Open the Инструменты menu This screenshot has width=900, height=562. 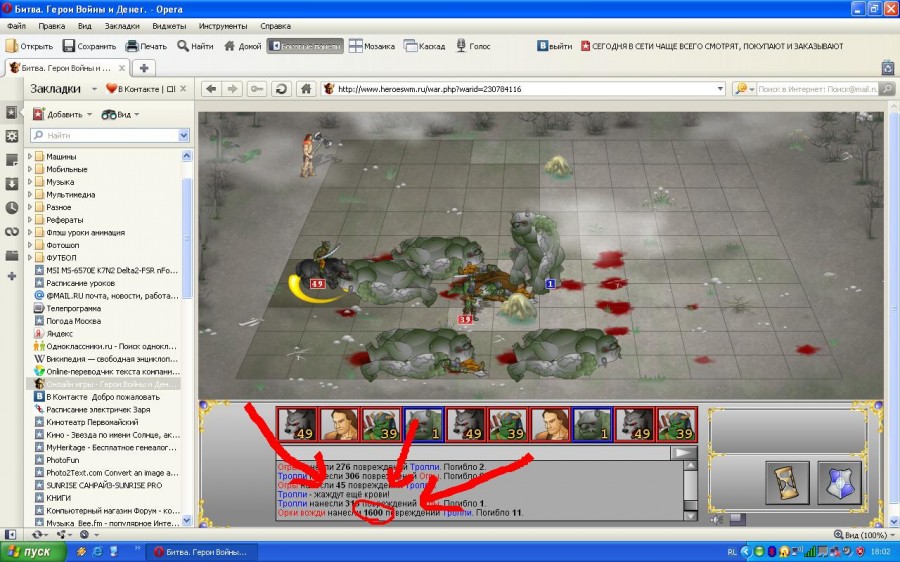(223, 26)
